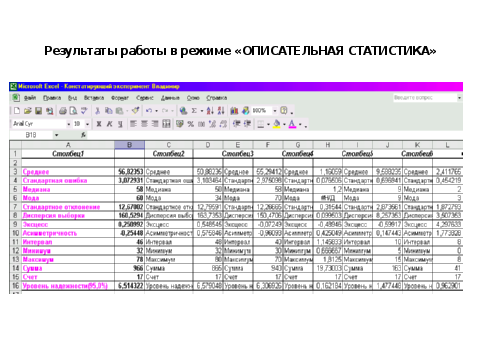Click the thousands separator format icon
Screen dimensions: 480x360
(201, 124)
